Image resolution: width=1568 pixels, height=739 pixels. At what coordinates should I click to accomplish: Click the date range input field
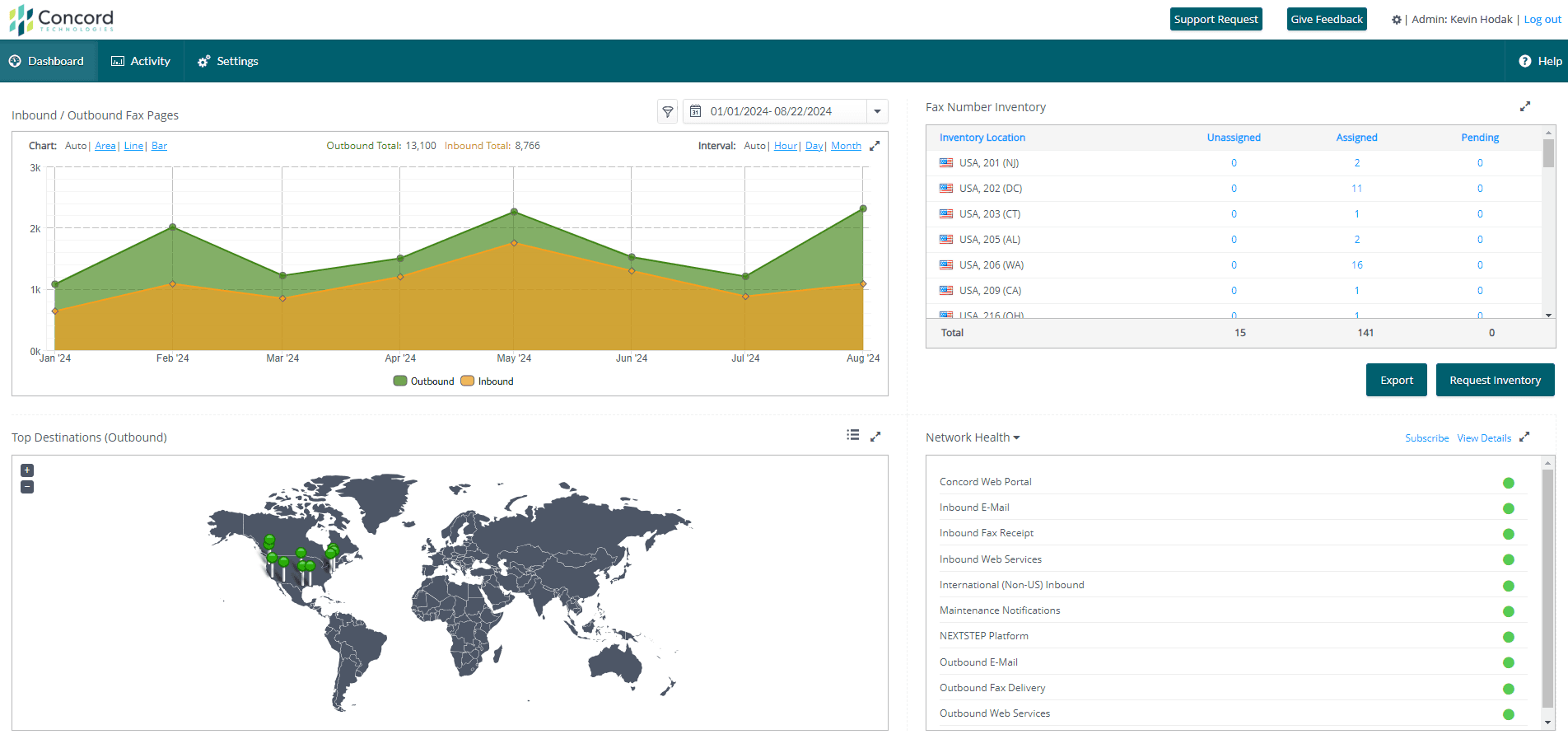pyautogui.click(x=774, y=111)
